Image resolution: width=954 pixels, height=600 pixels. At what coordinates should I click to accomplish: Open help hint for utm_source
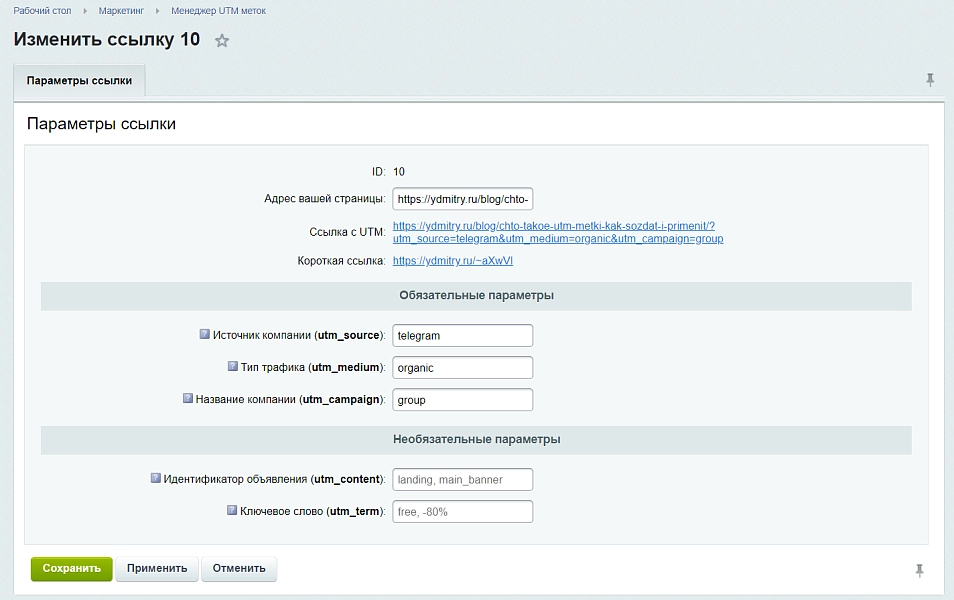pos(204,334)
